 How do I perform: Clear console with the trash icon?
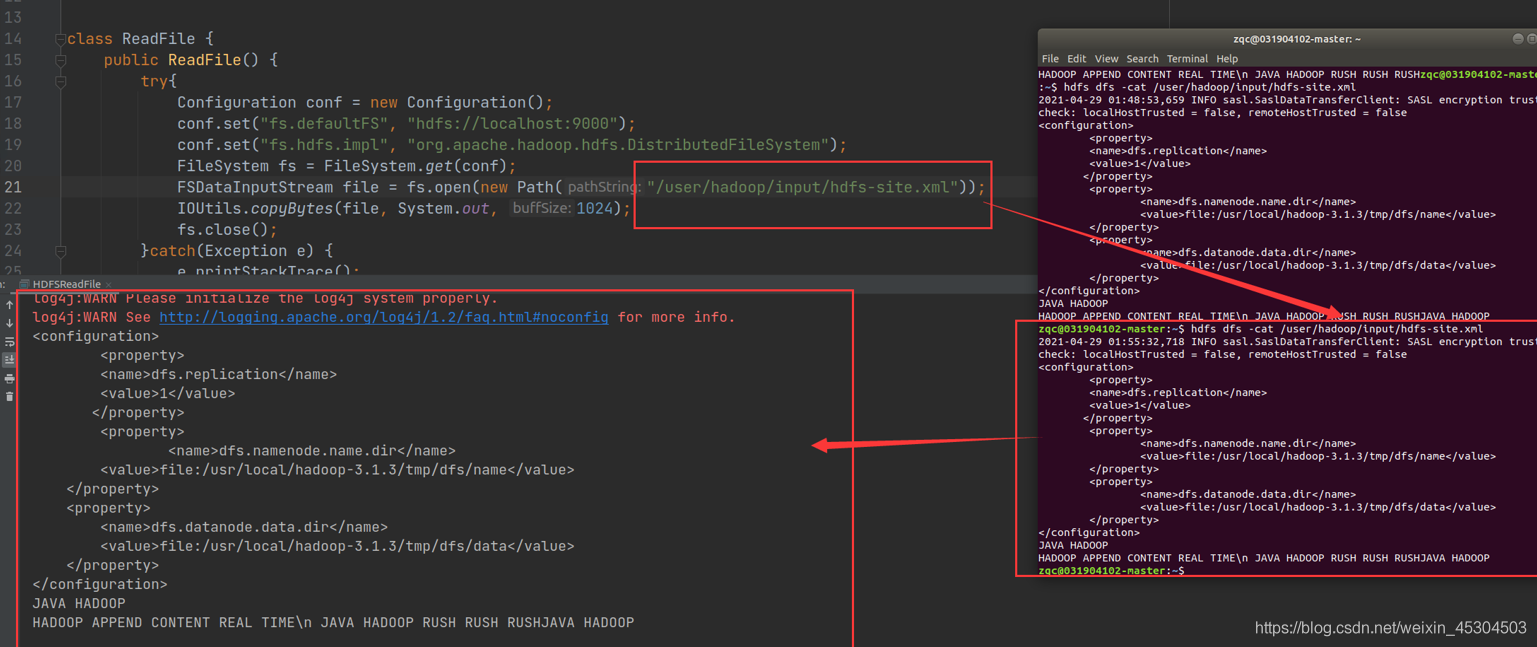[9, 397]
